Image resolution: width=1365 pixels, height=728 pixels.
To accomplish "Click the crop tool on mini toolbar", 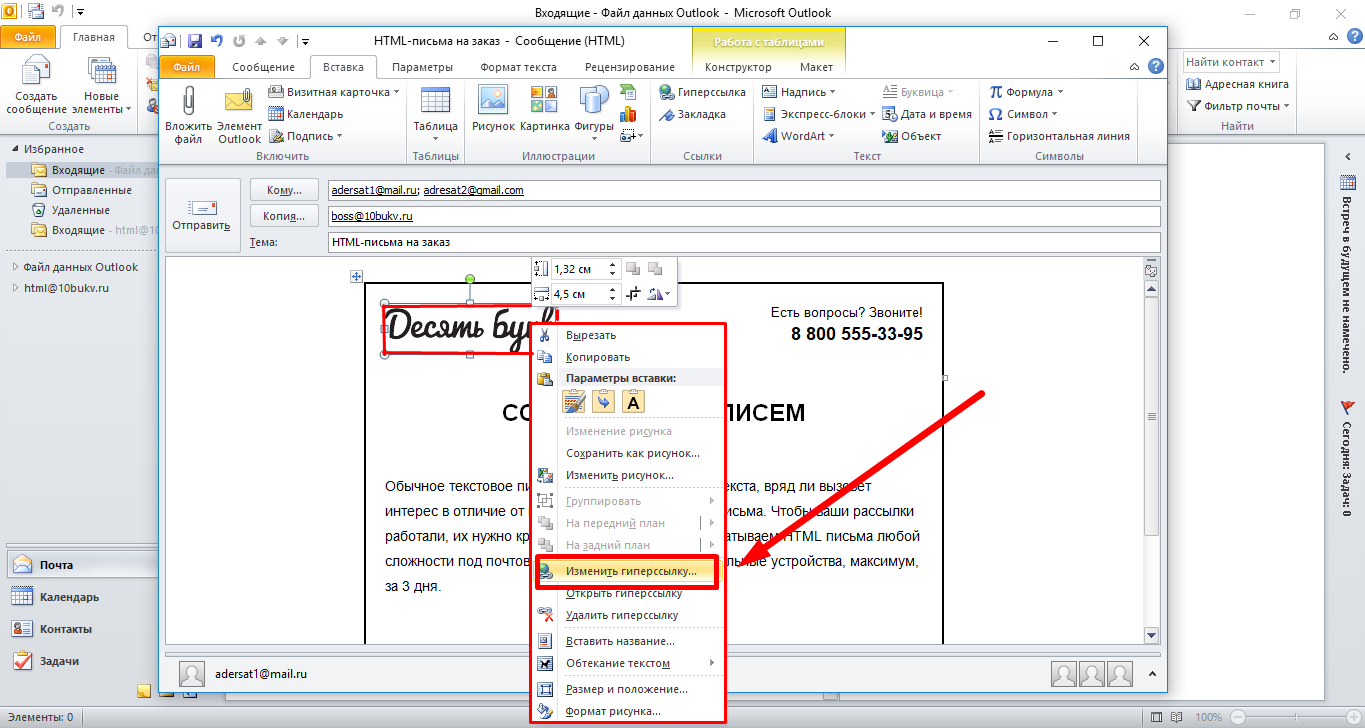I will 633,294.
